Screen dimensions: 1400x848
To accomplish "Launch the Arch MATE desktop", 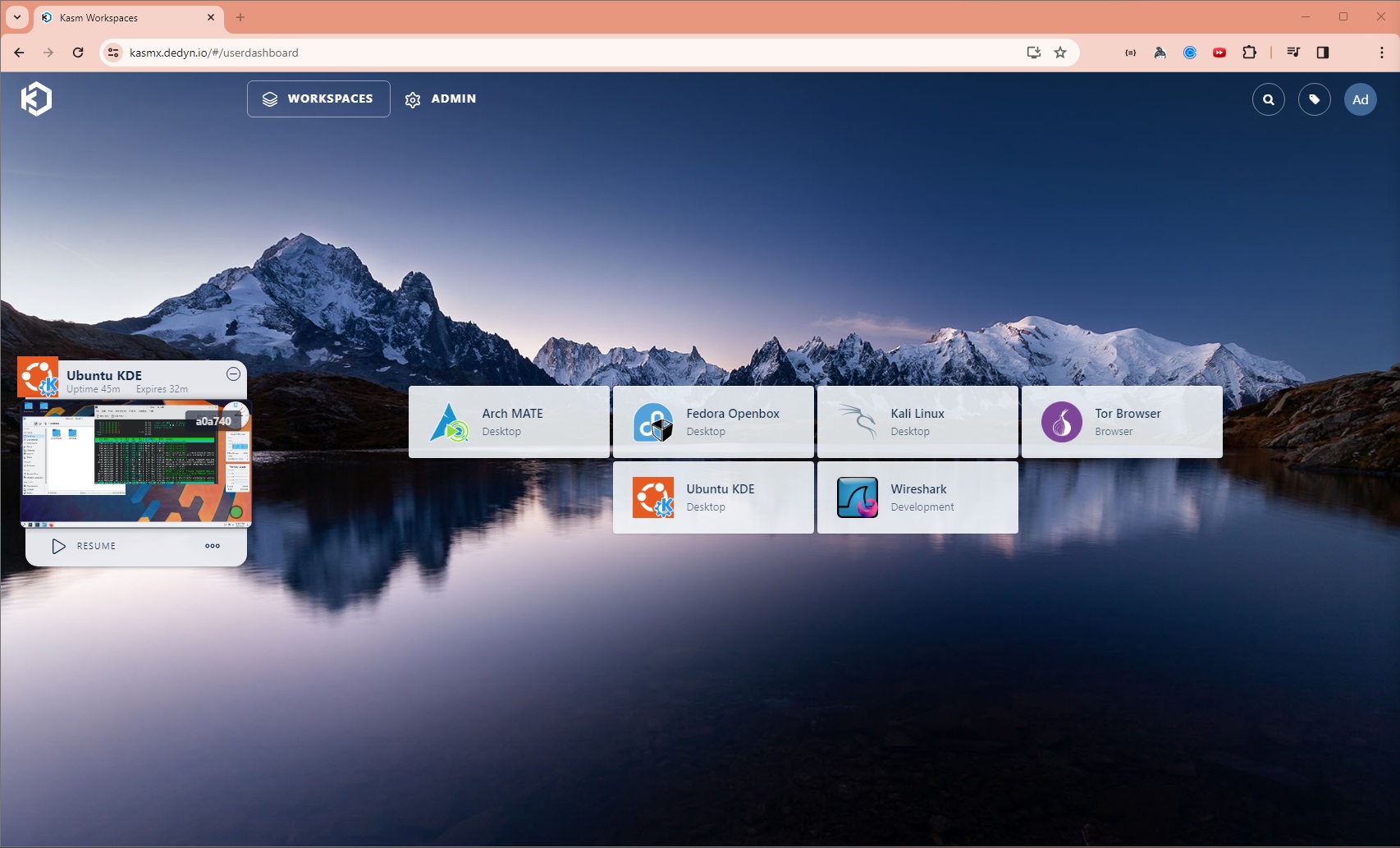I will pos(509,421).
